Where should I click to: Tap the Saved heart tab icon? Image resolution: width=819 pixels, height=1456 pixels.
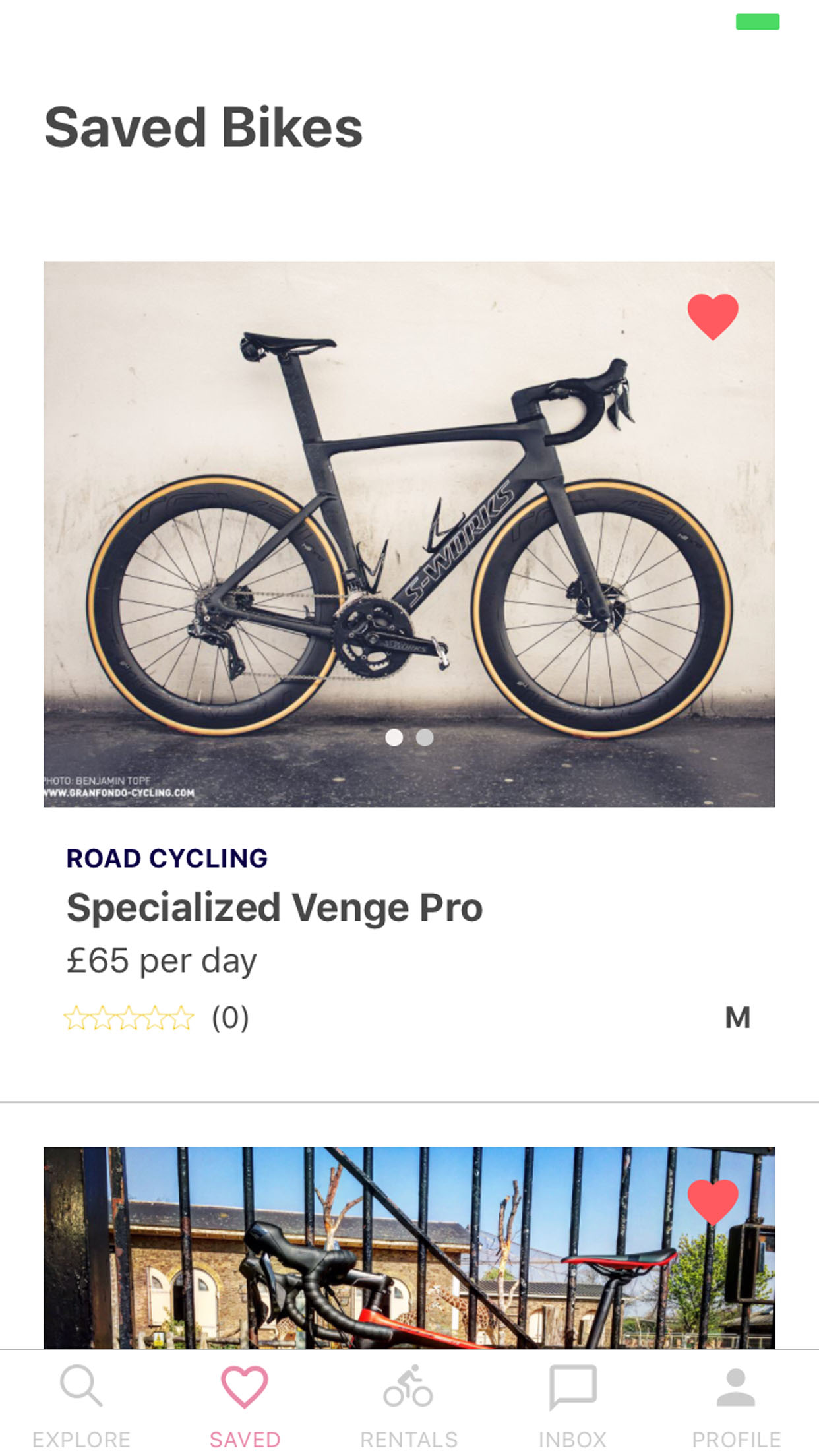(x=245, y=1386)
